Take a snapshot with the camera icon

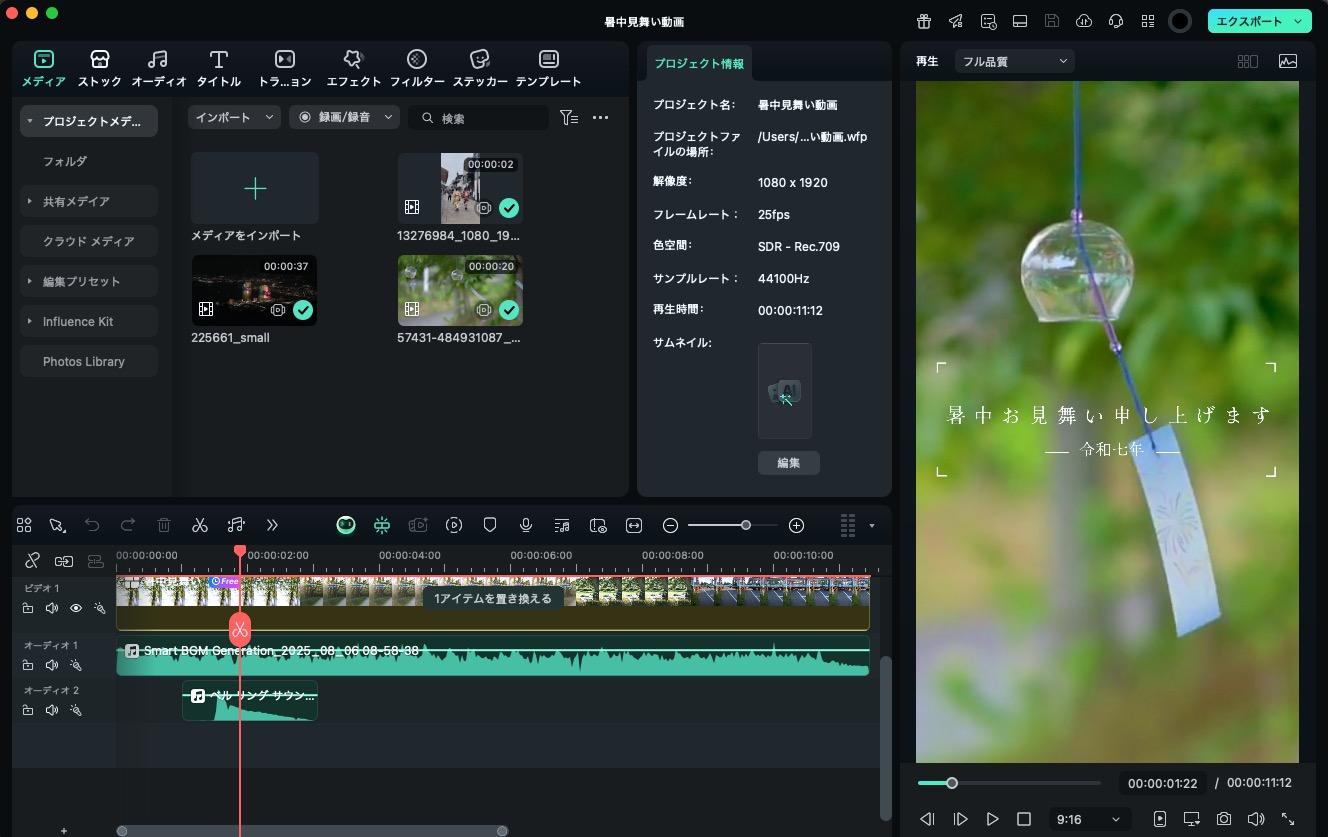click(1224, 819)
